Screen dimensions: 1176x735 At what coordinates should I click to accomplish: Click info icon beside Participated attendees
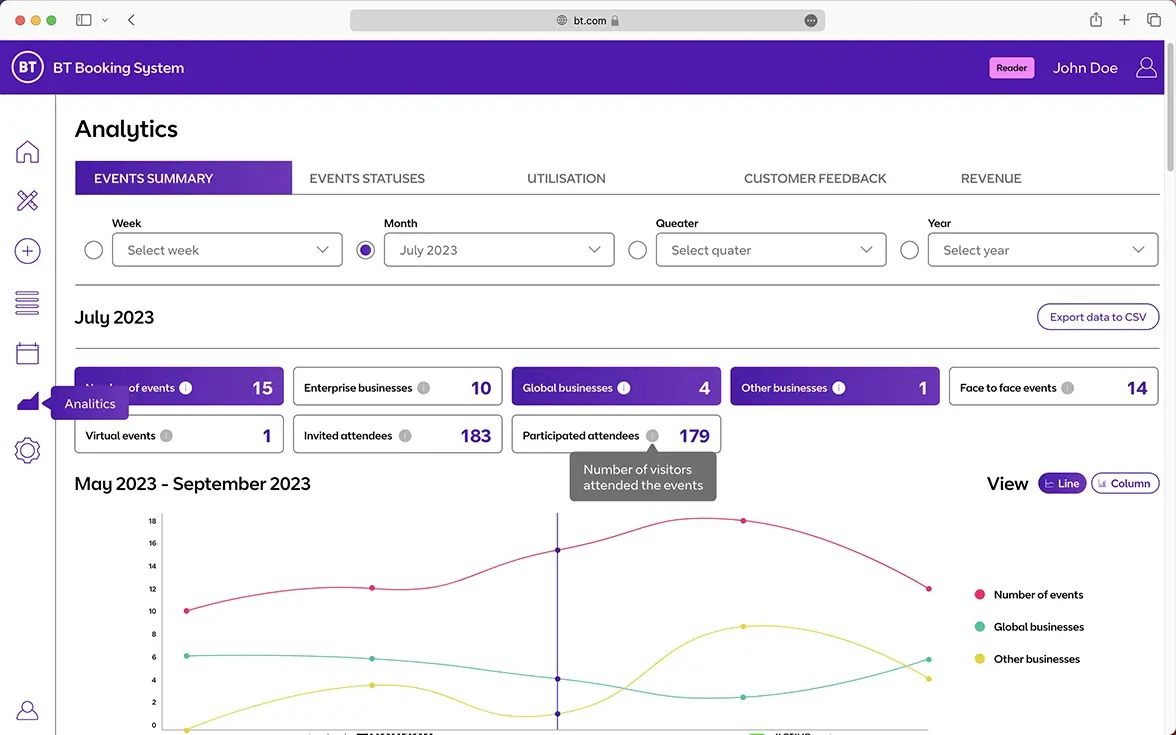[x=652, y=436]
